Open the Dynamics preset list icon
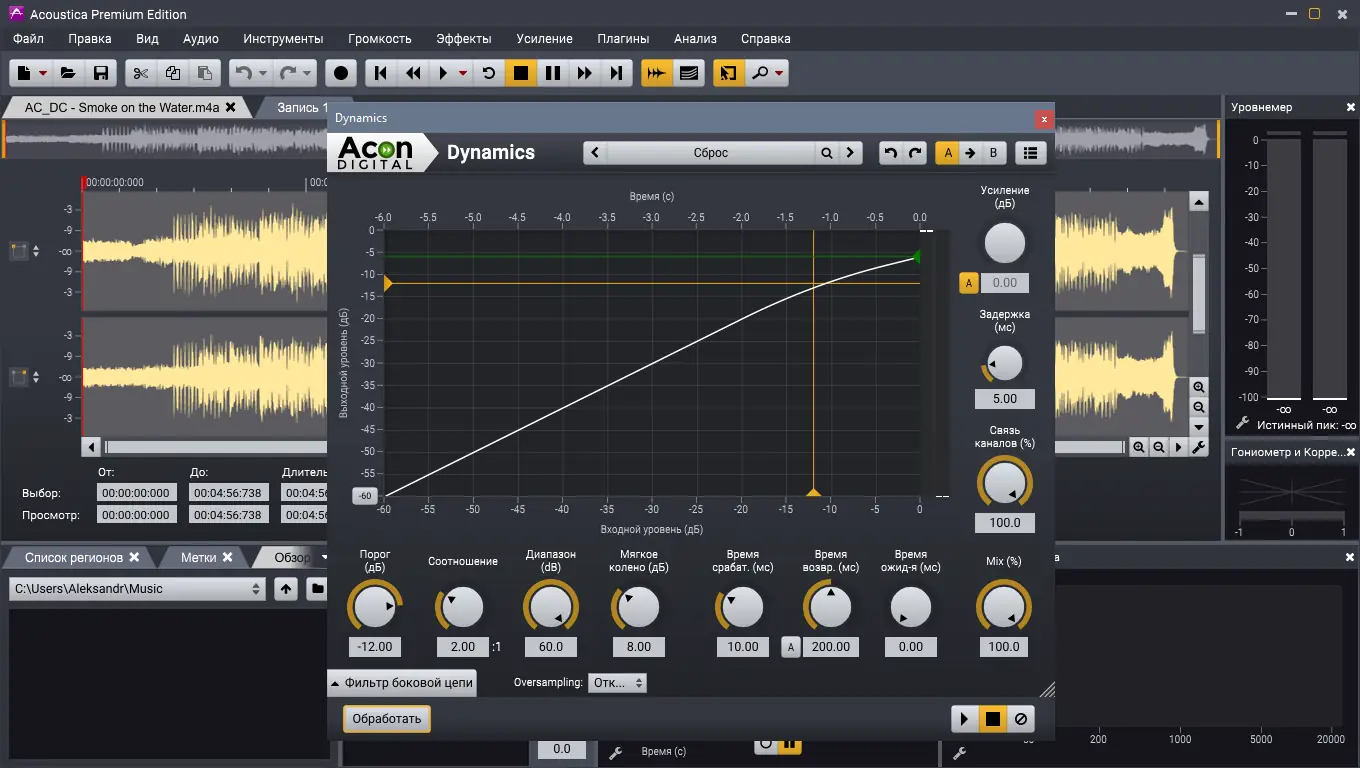Image resolution: width=1360 pixels, height=768 pixels. [x=1030, y=152]
